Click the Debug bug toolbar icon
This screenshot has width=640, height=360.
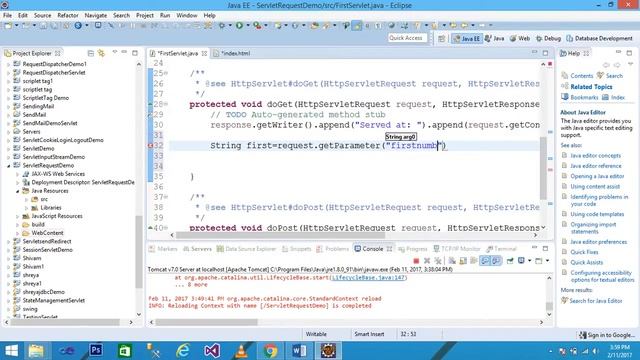tap(222, 25)
